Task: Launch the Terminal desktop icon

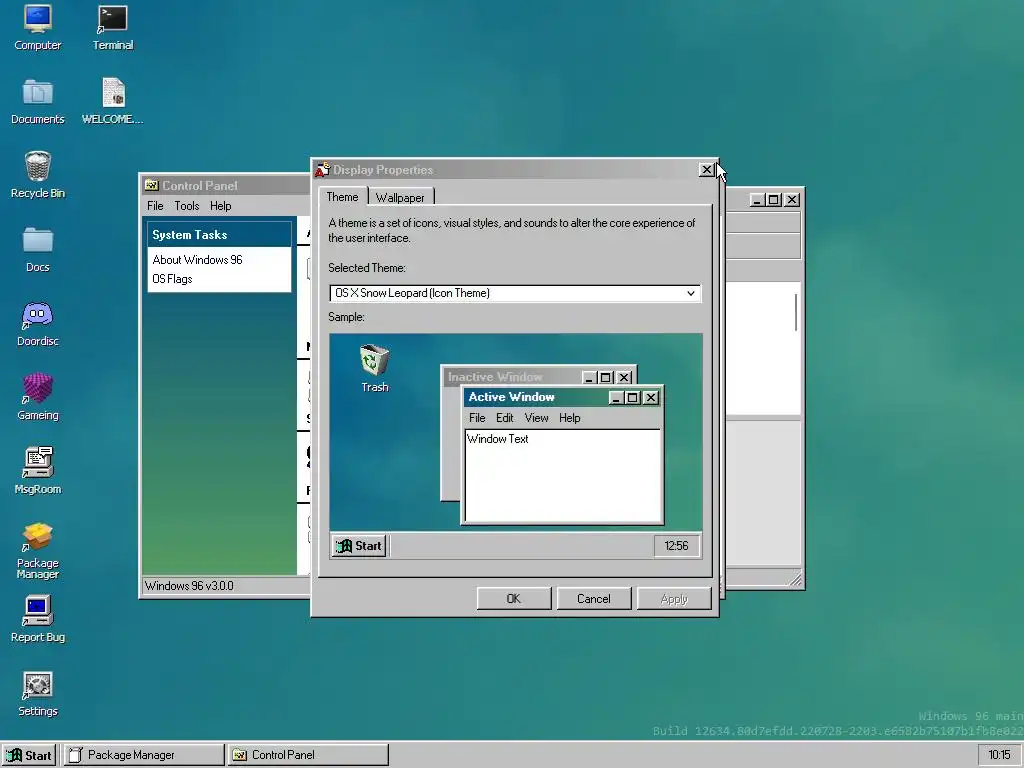Action: coord(112,27)
